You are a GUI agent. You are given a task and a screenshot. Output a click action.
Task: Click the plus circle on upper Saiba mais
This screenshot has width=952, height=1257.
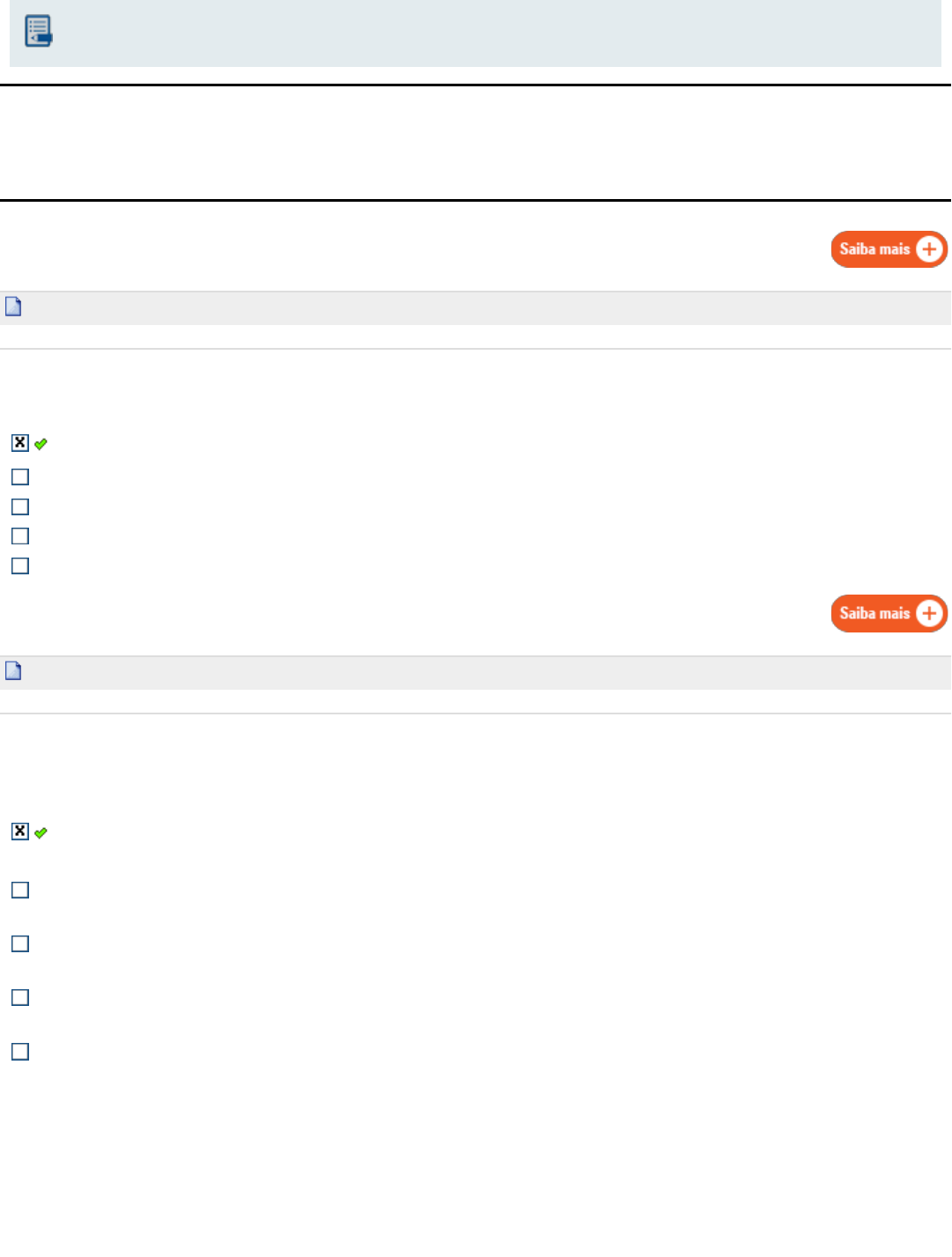click(929, 249)
